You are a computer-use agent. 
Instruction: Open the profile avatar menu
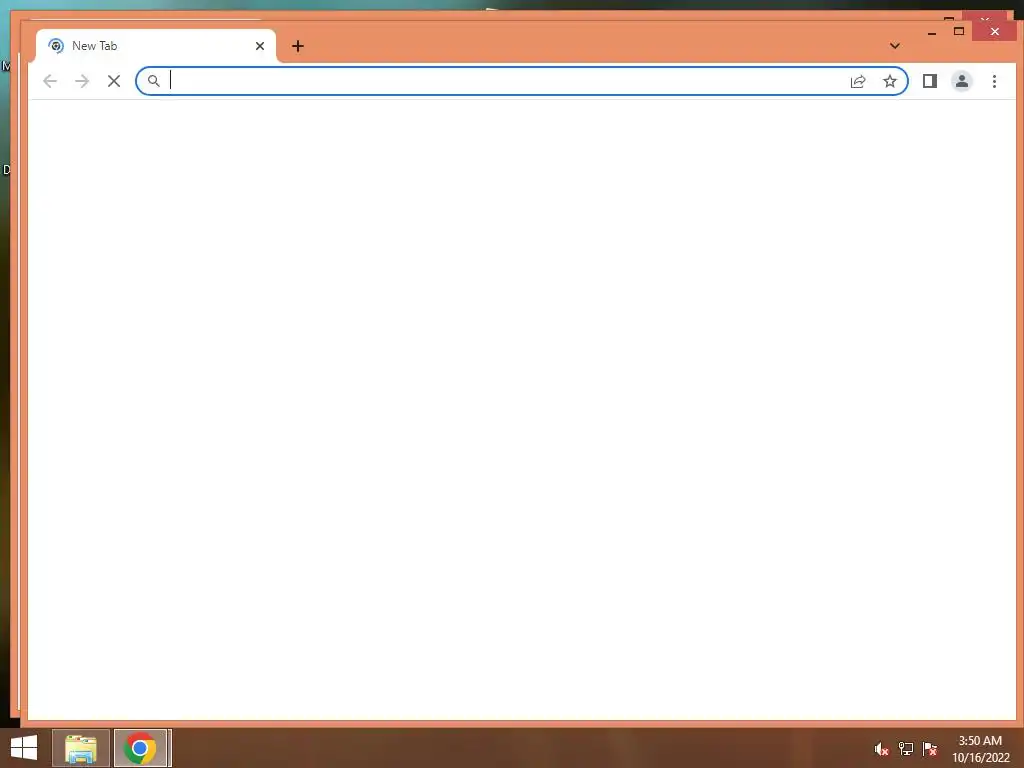961,81
